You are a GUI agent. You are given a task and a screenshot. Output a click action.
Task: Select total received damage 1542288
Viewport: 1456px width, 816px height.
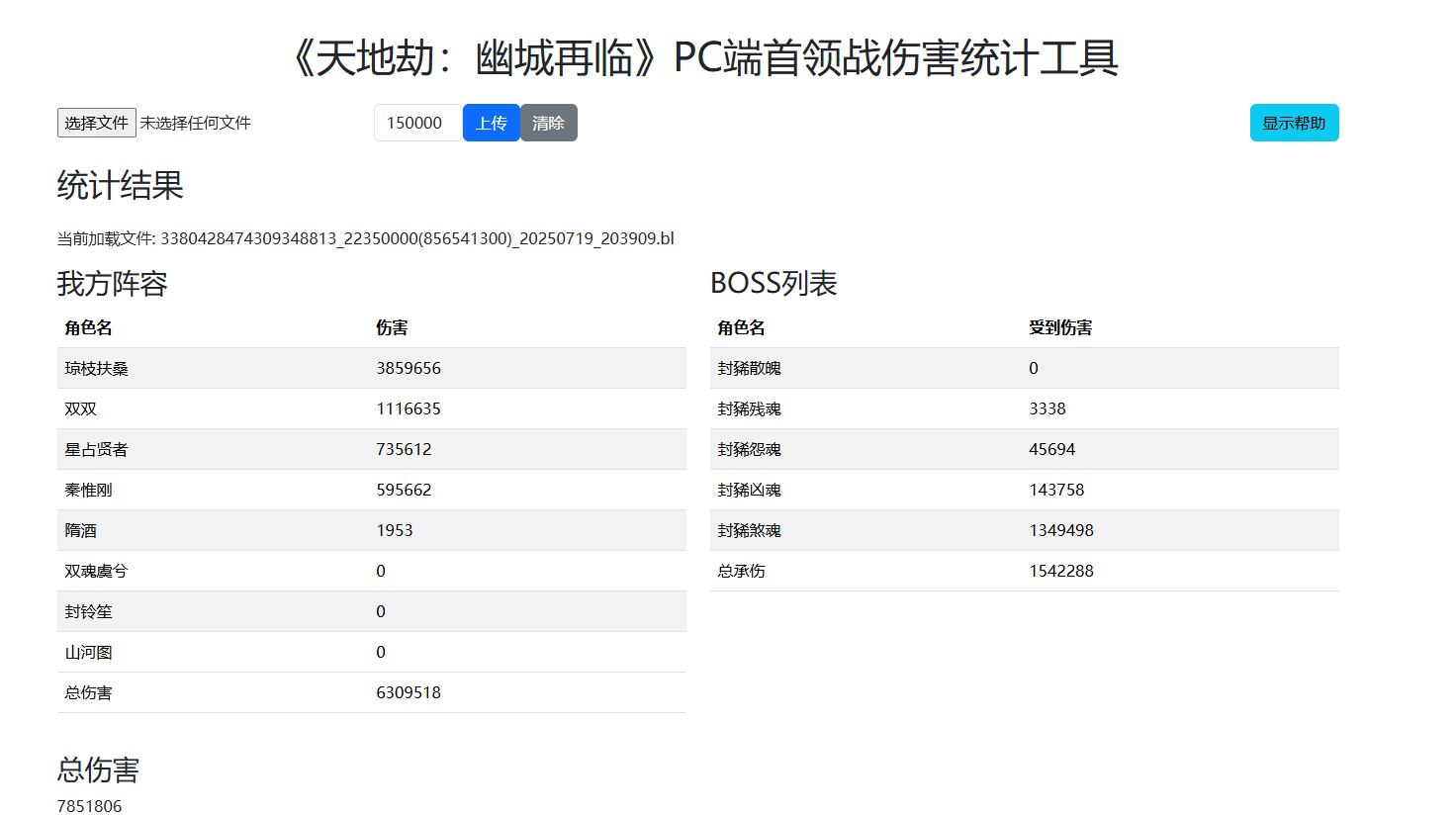pos(1061,571)
